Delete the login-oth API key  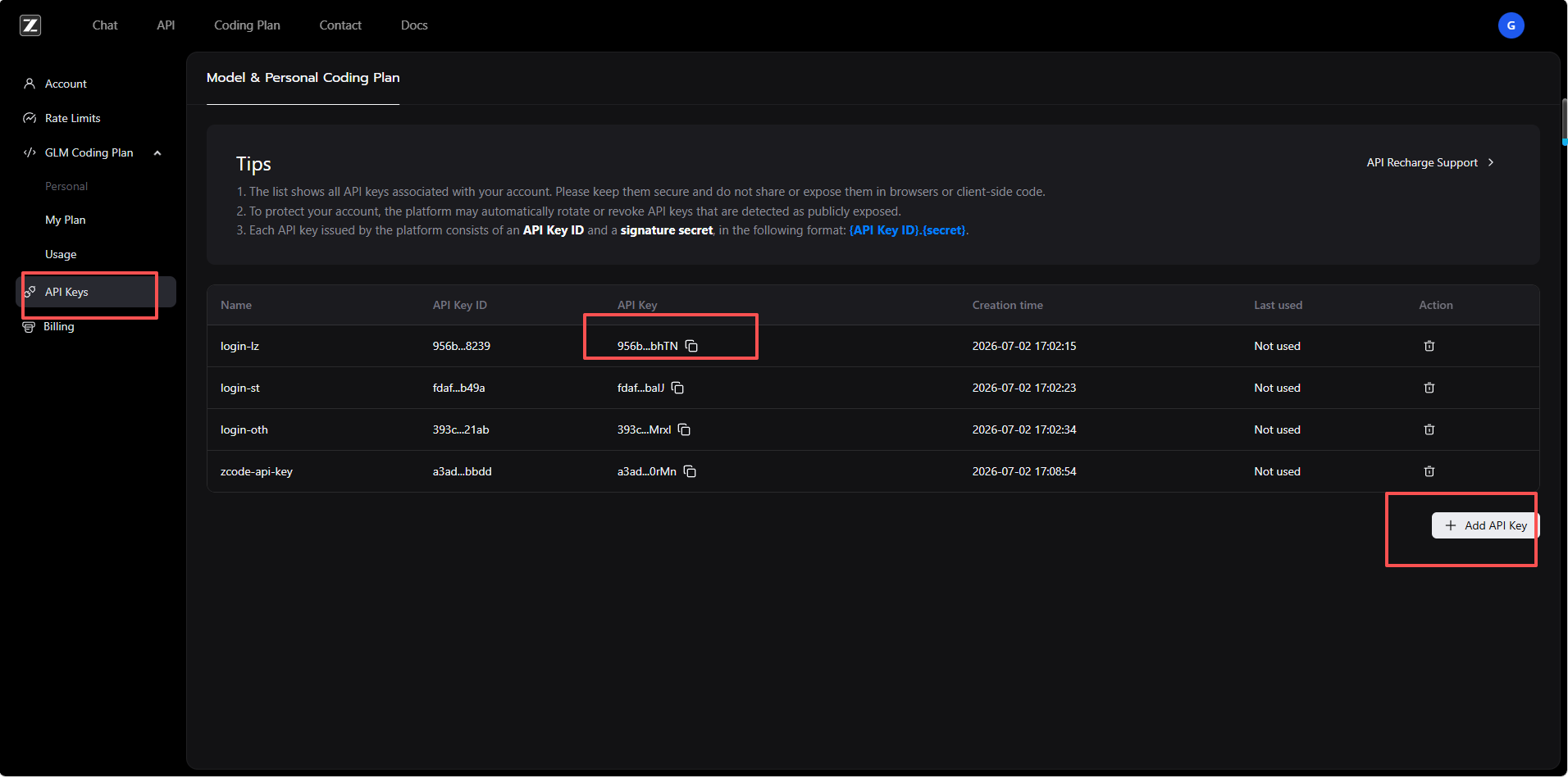pyautogui.click(x=1429, y=429)
